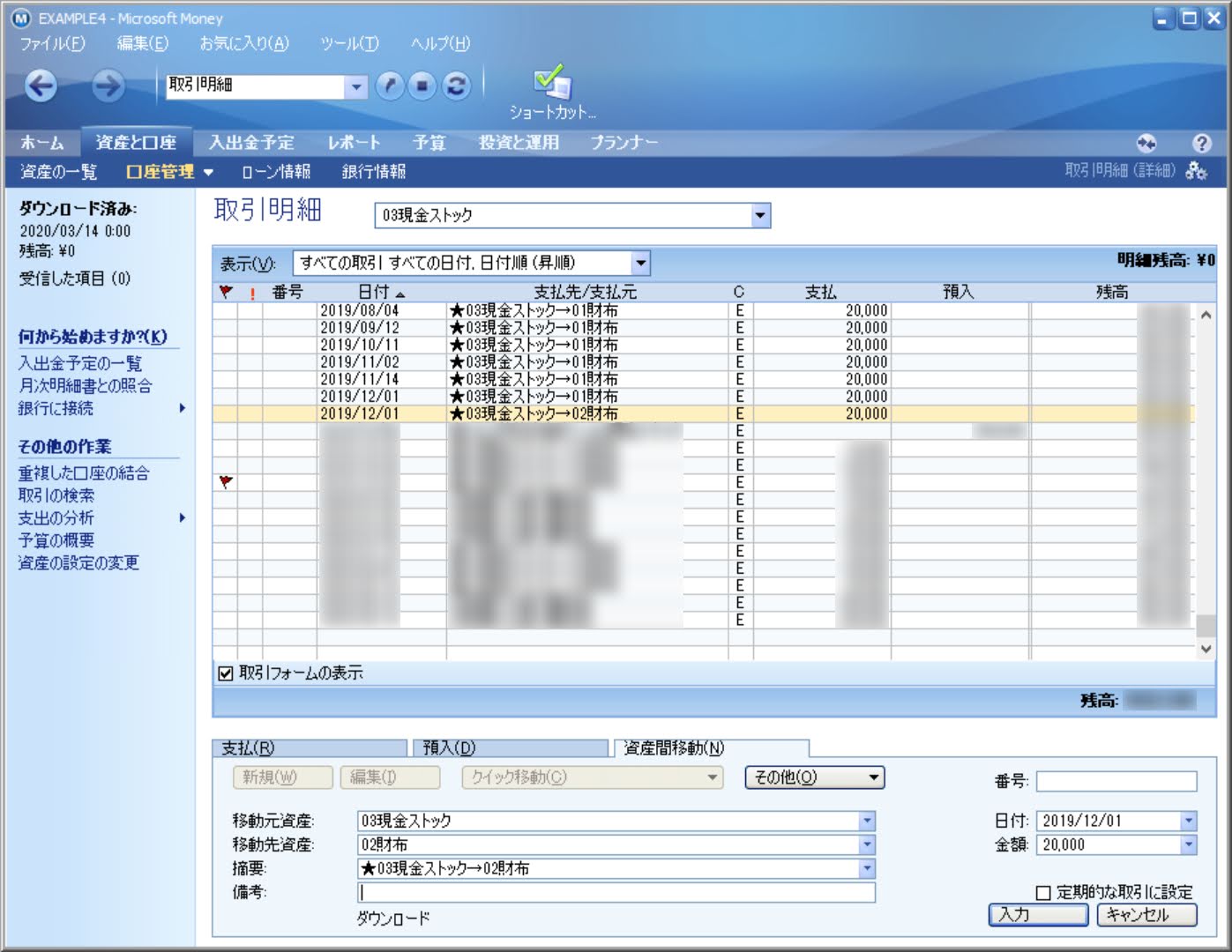The image size is (1232, 952).
Task: Open the 移動元資産 dropdown
Action: (867, 821)
